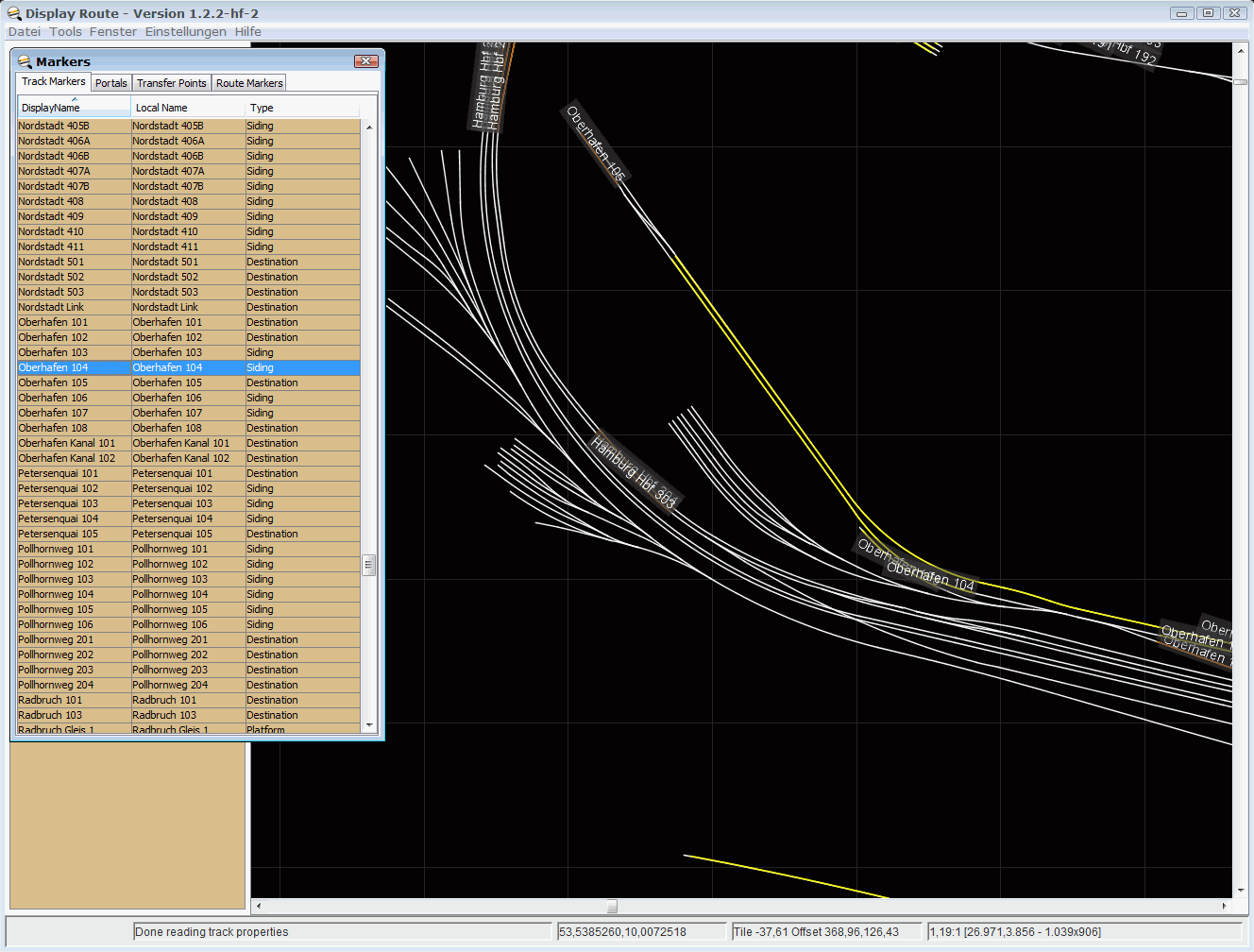Switch to the Transfer Points tab
The image size is (1254, 952).
[x=171, y=83]
